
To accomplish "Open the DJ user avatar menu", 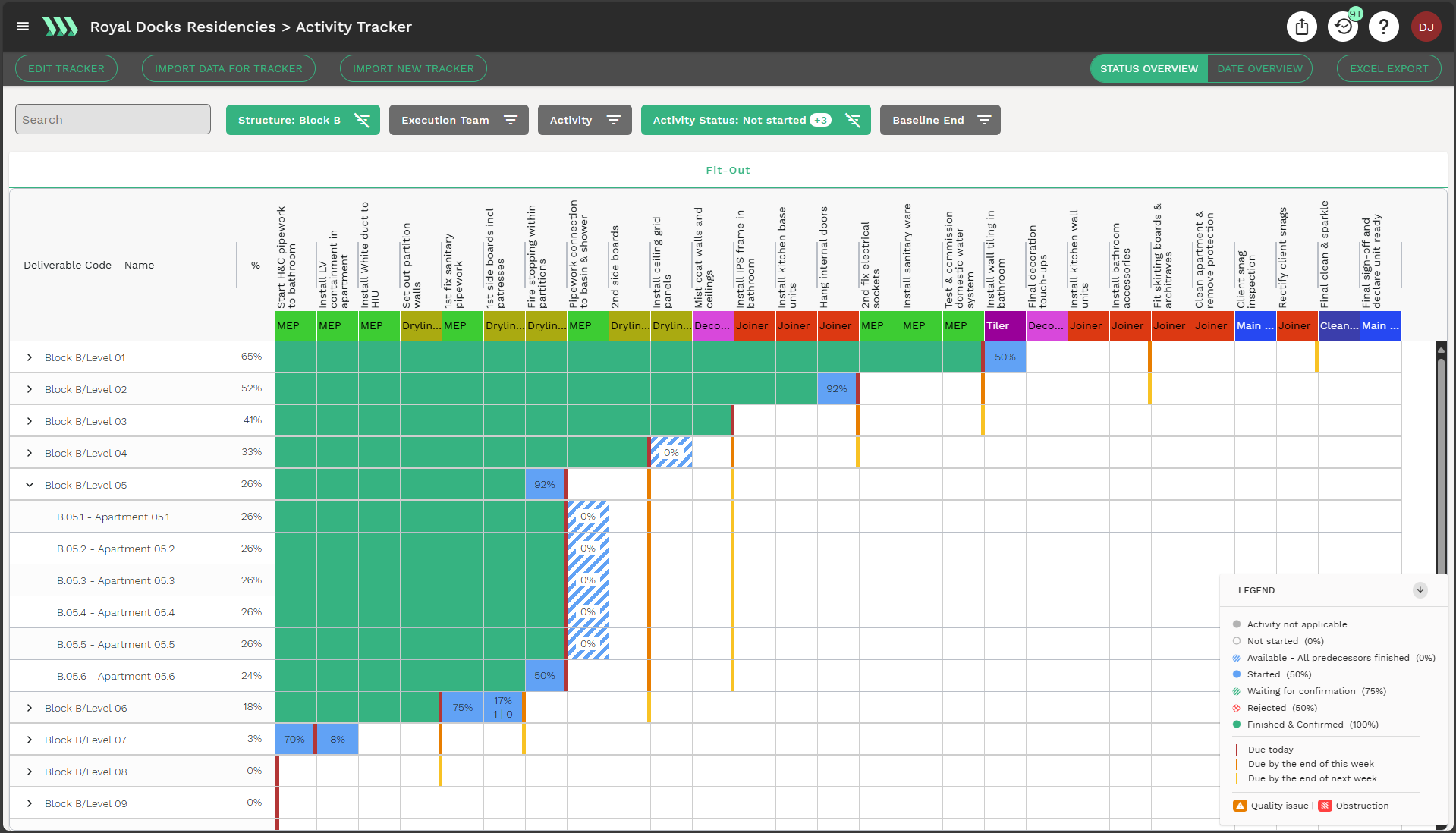I will pos(1426,27).
